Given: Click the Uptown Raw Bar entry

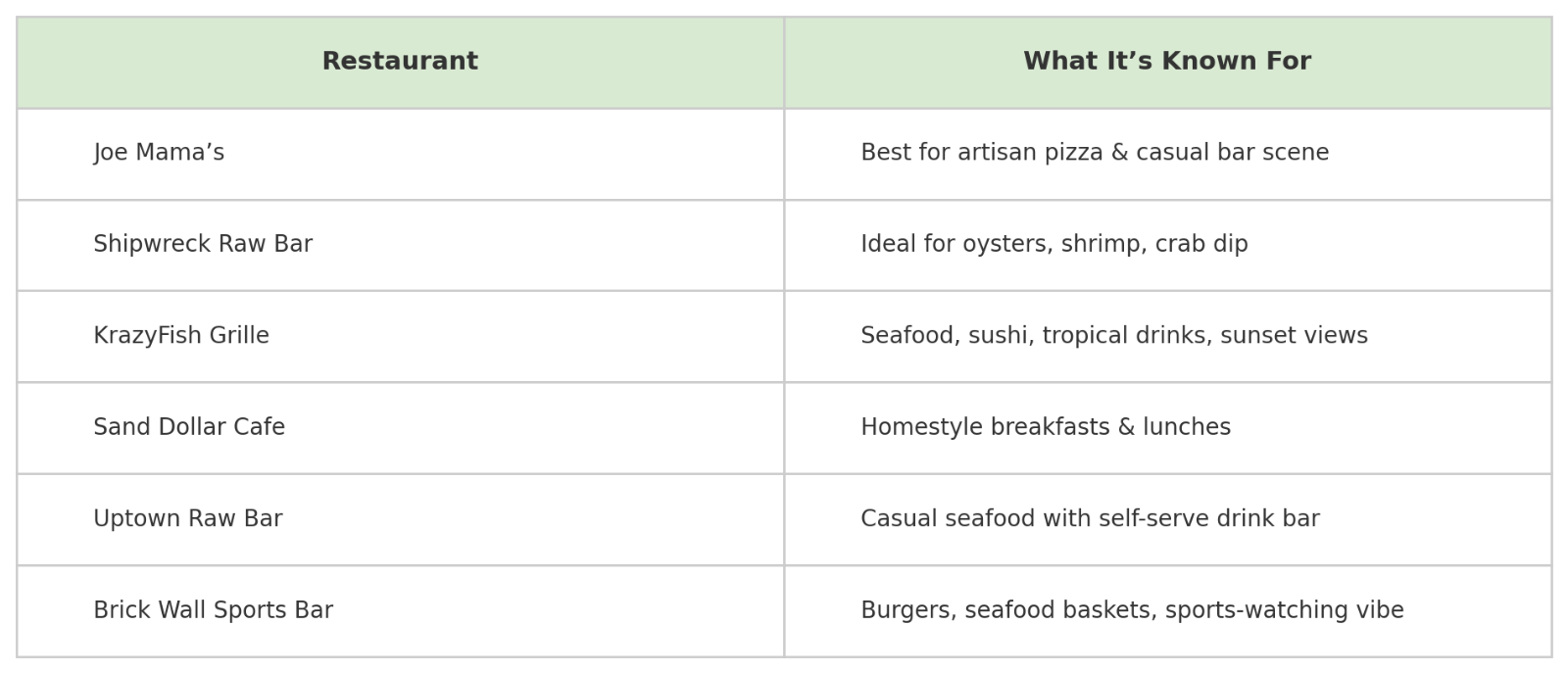Looking at the screenshot, I should pyautogui.click(x=188, y=519).
